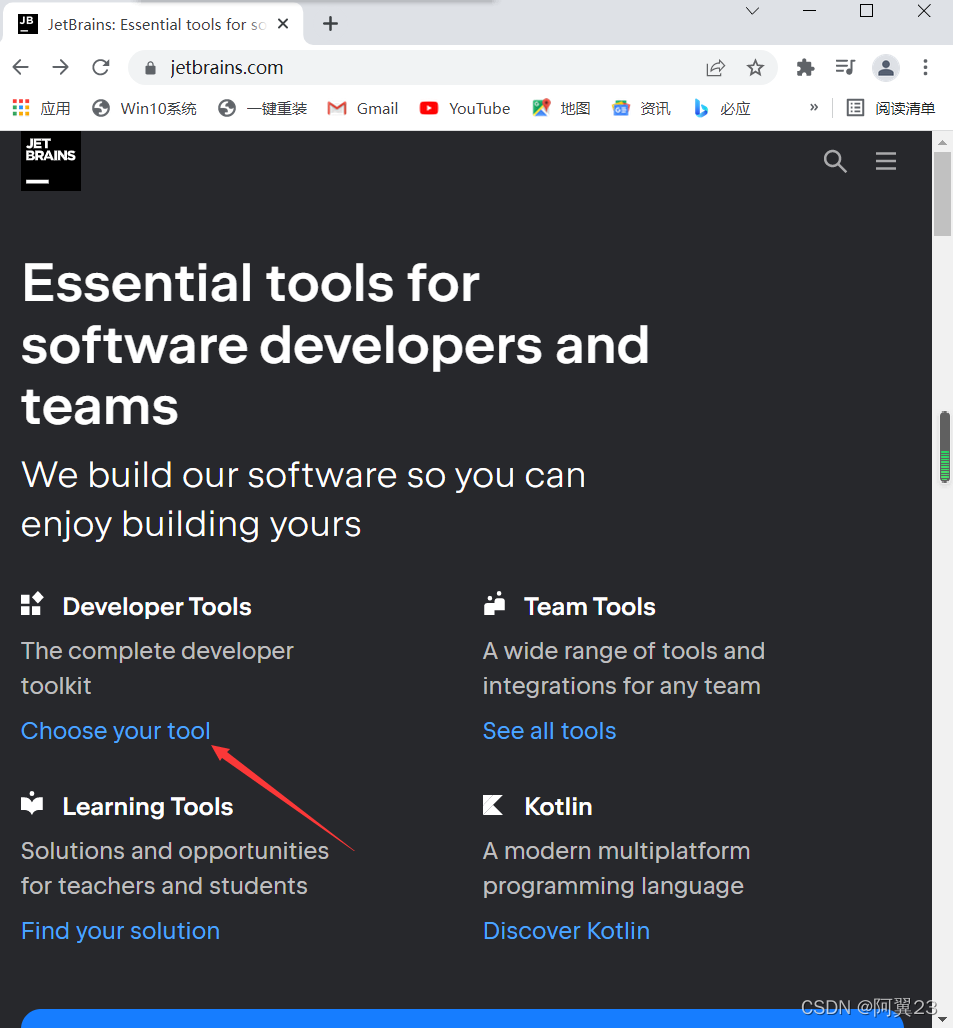Click the Essential tools for software developers headline

coord(335,345)
